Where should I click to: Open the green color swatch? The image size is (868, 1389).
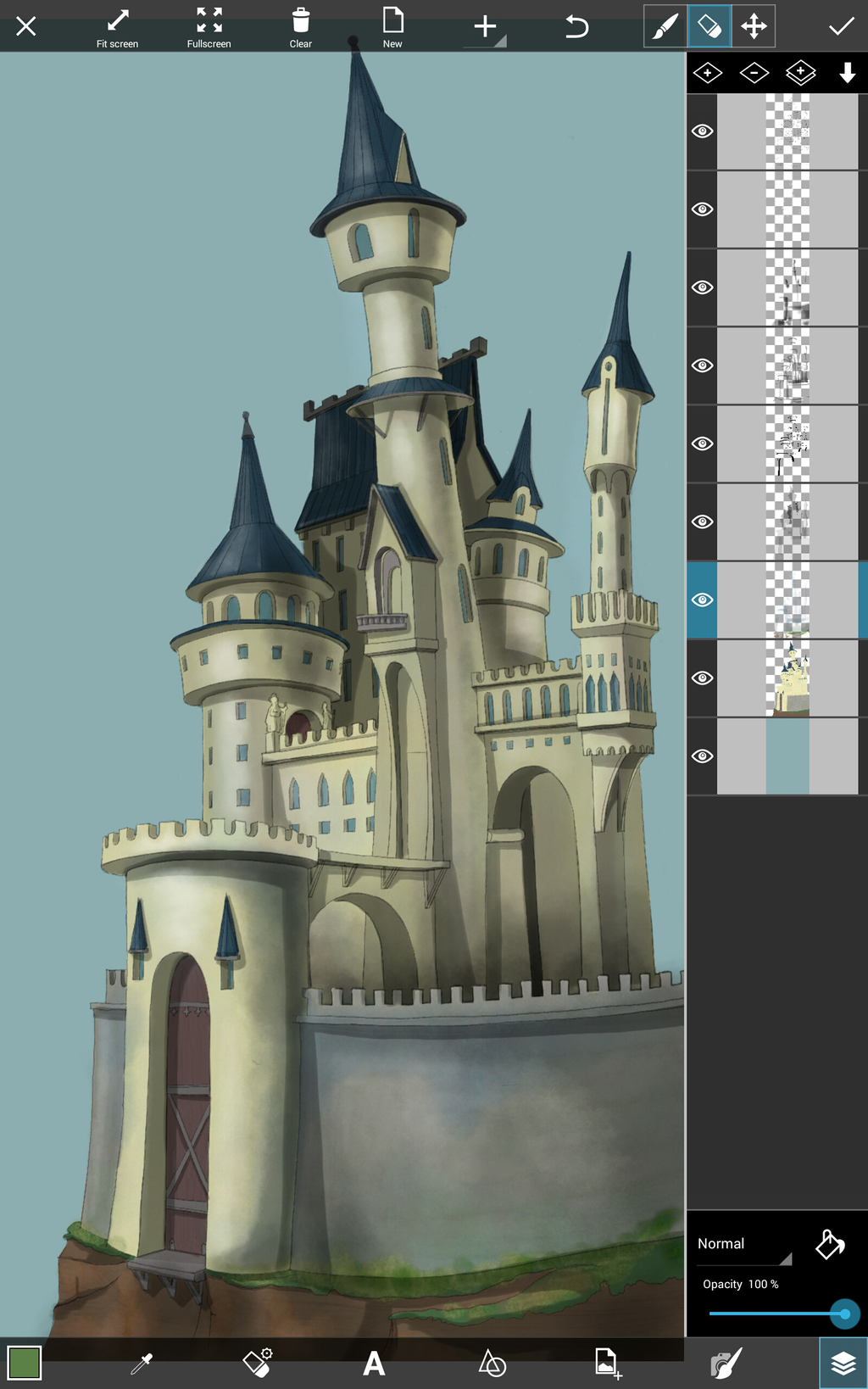tap(25, 1363)
